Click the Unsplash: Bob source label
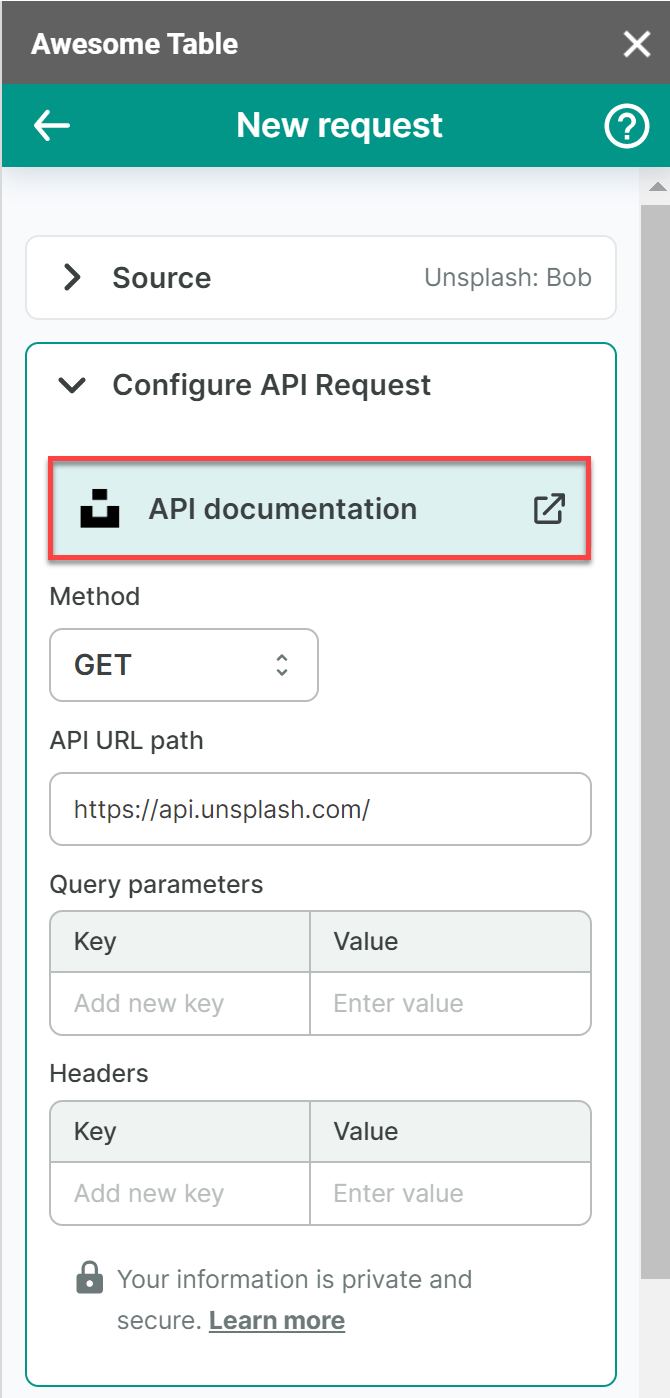 (508, 277)
